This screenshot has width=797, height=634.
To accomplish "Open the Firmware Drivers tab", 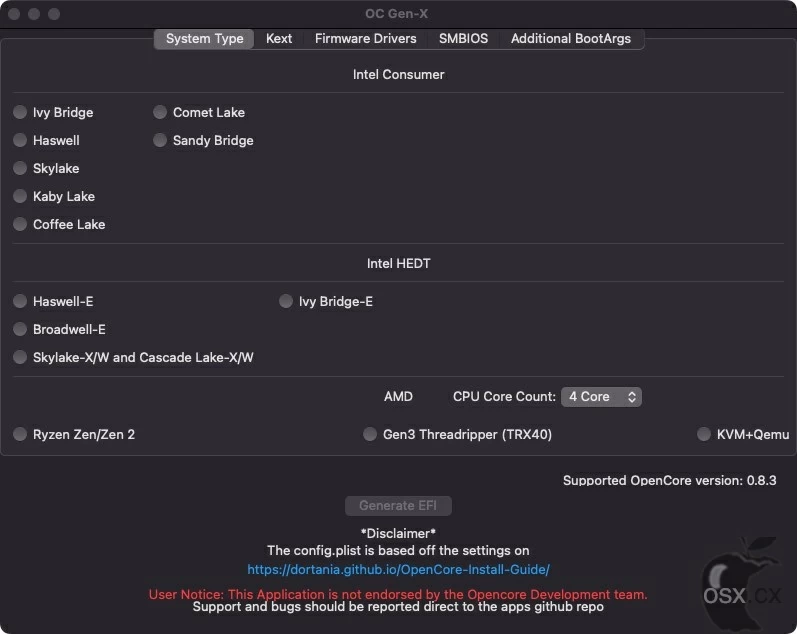I will point(365,39).
